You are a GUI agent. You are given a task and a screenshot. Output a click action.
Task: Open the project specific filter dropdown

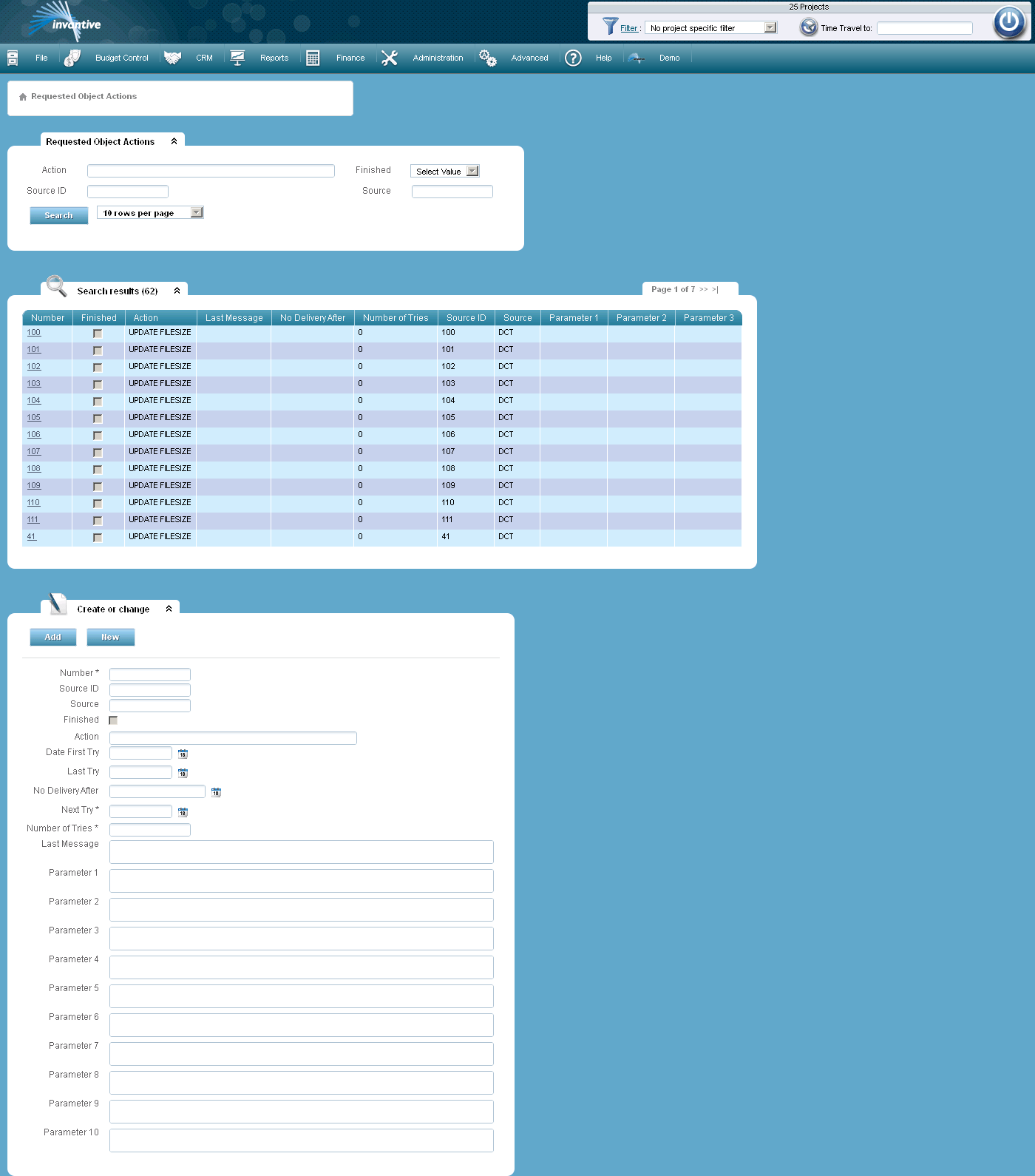[x=711, y=27]
